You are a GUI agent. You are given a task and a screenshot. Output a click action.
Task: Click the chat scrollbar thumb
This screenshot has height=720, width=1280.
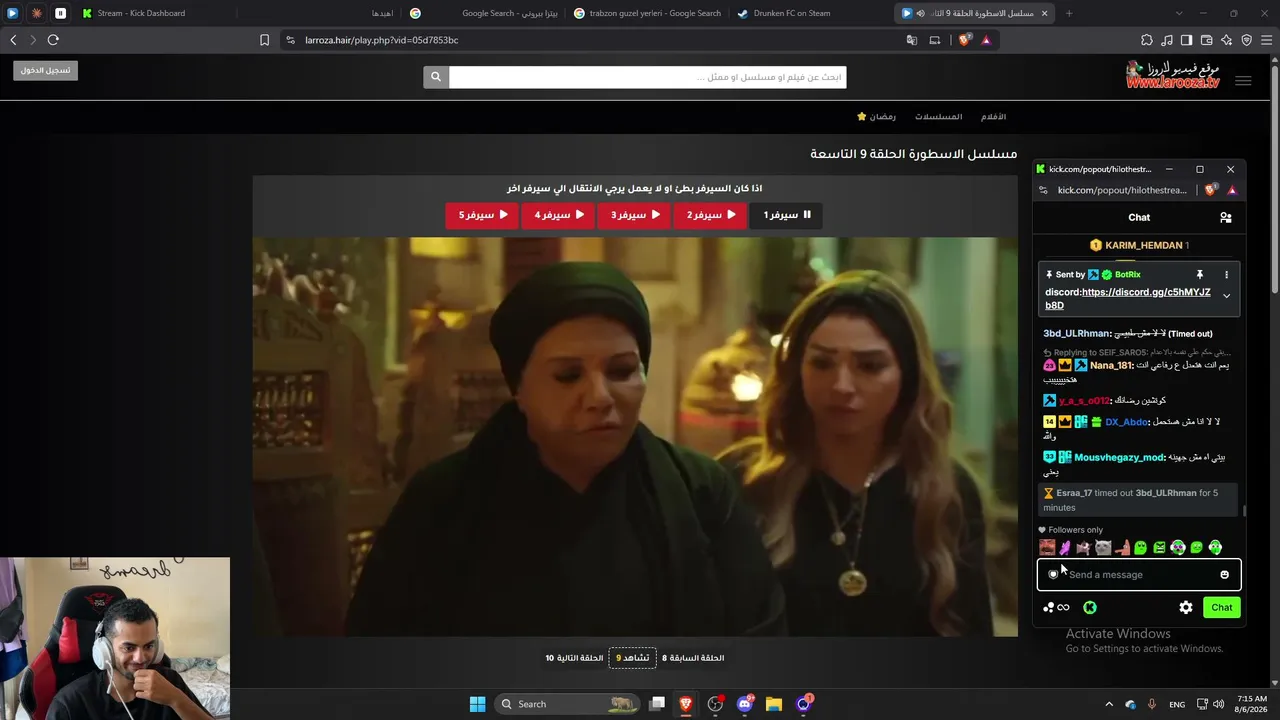pos(1244,511)
